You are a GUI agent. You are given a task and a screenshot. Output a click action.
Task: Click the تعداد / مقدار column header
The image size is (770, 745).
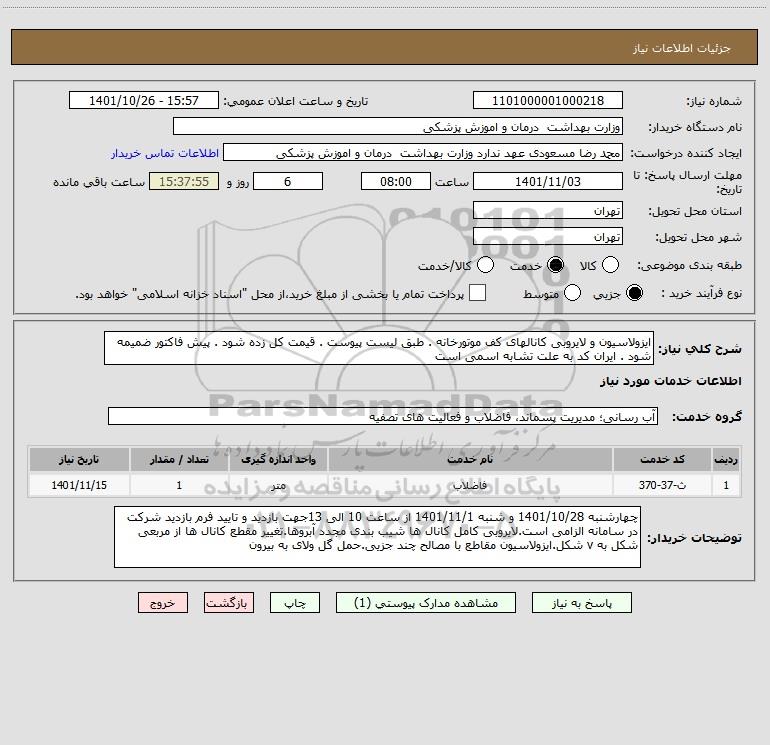coord(179,460)
